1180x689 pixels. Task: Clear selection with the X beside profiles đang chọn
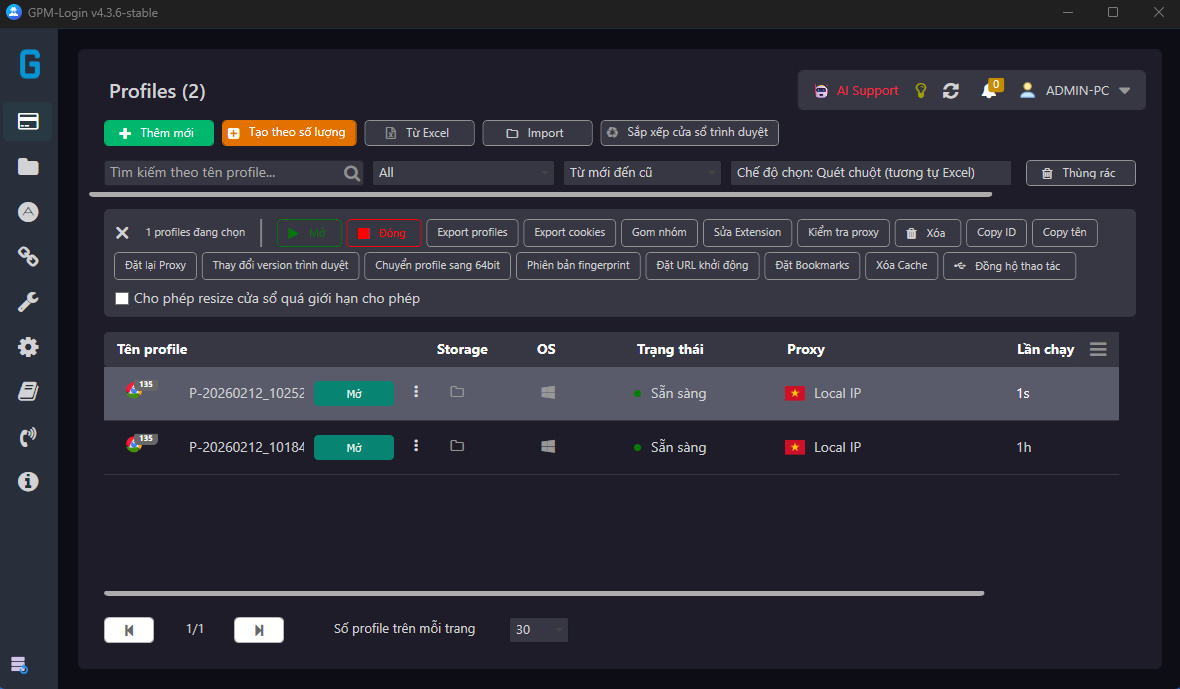pos(122,232)
